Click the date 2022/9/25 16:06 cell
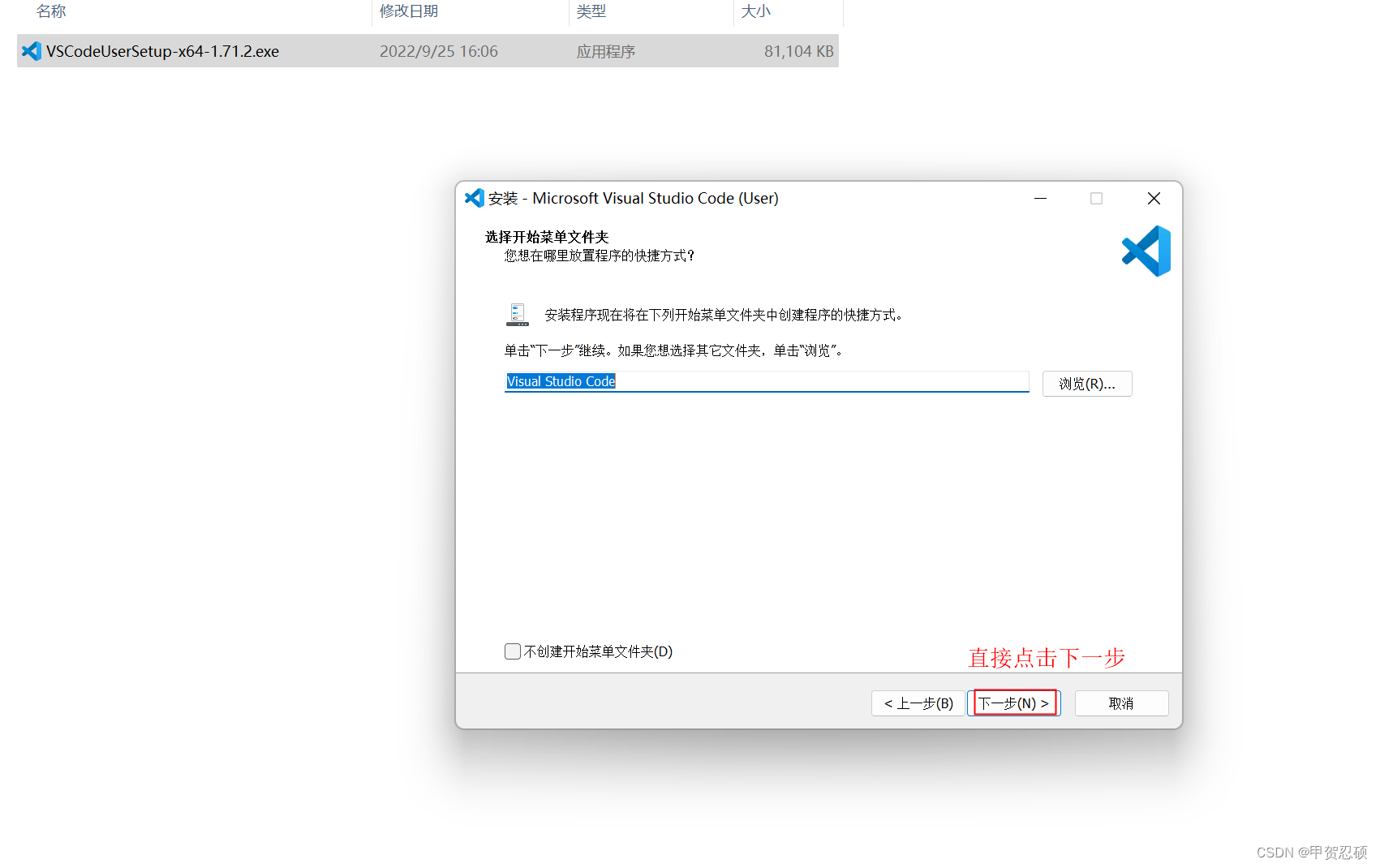The image size is (1380, 868). coord(439,51)
